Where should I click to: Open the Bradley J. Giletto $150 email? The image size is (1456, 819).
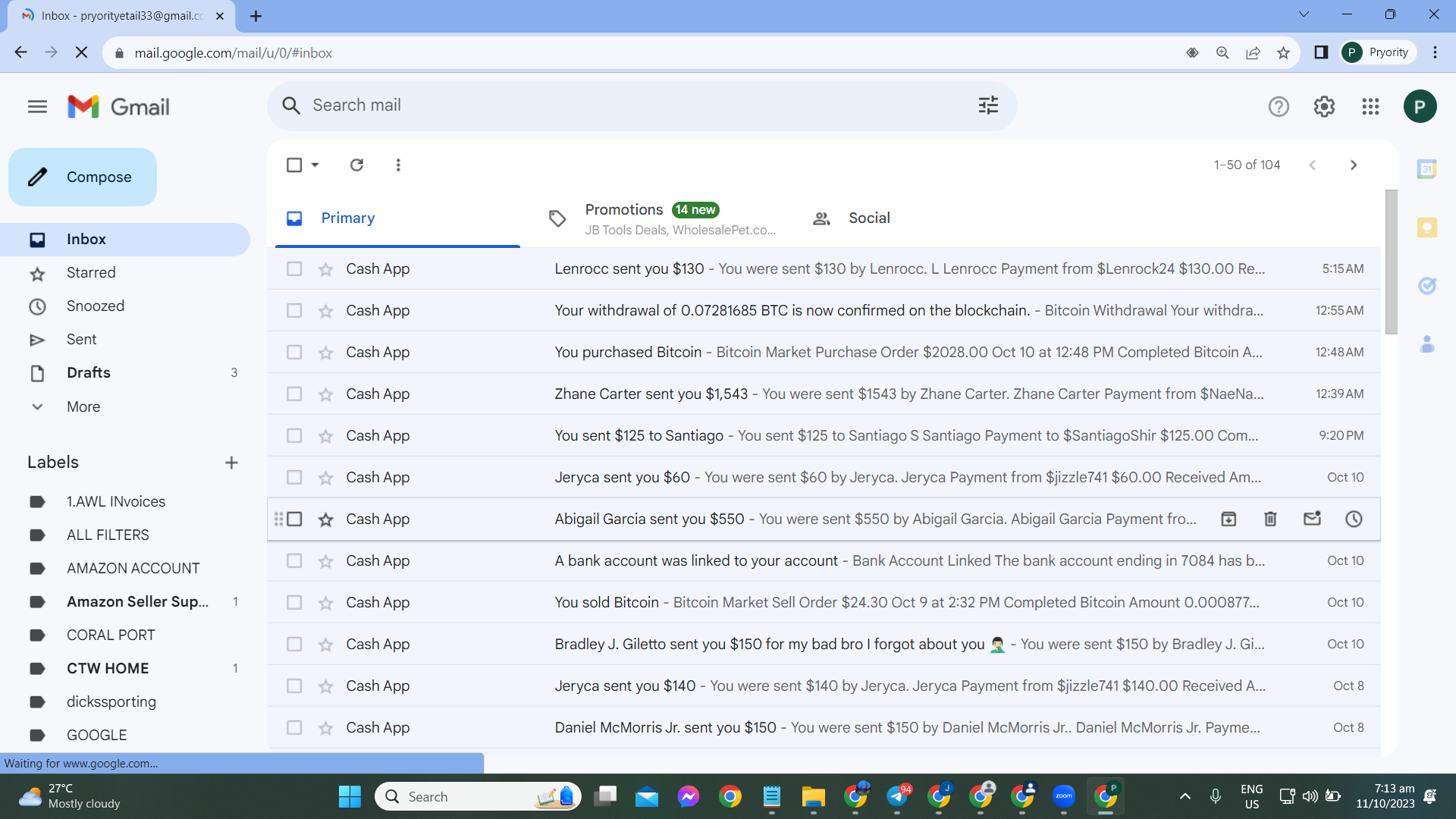[824, 645]
